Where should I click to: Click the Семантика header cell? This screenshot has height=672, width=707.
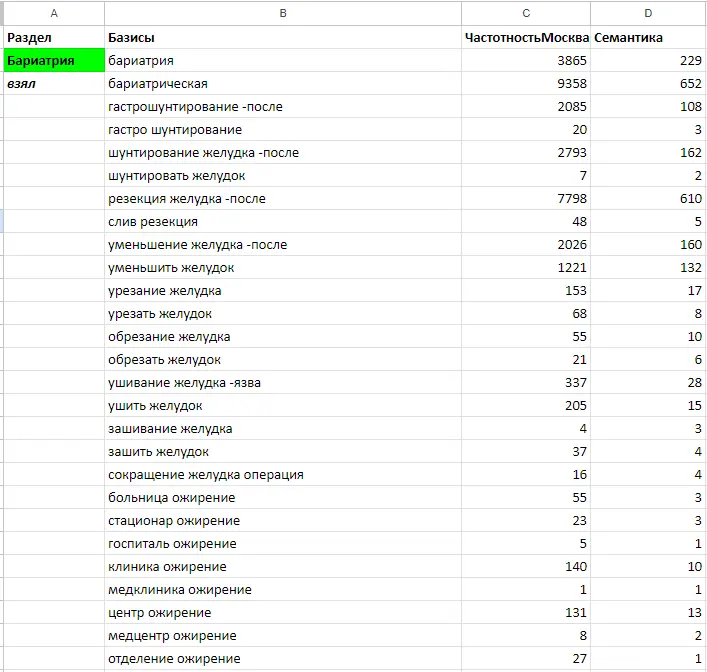pos(648,38)
